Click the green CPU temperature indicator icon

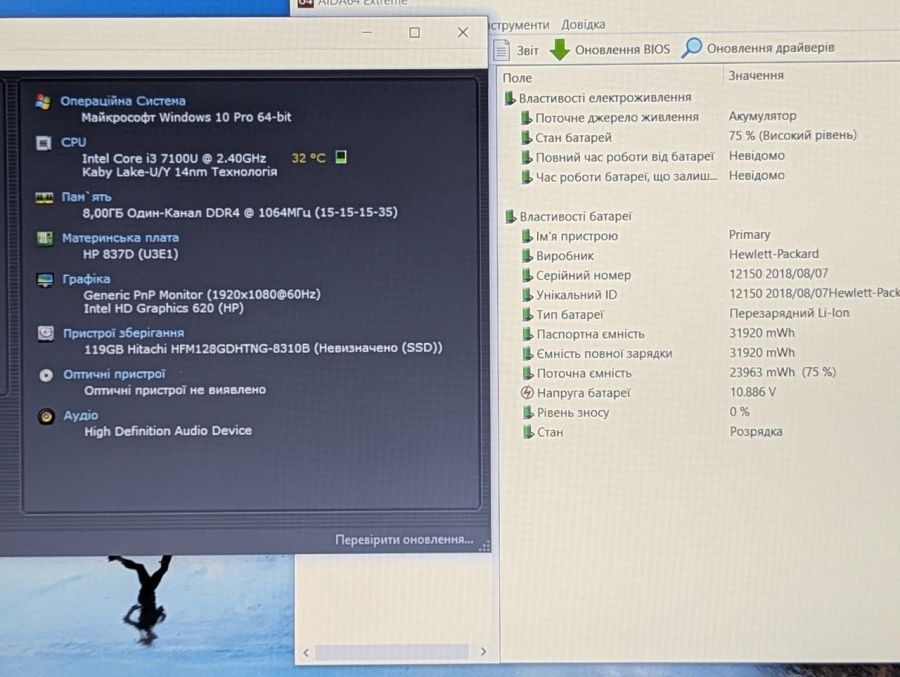pos(341,157)
